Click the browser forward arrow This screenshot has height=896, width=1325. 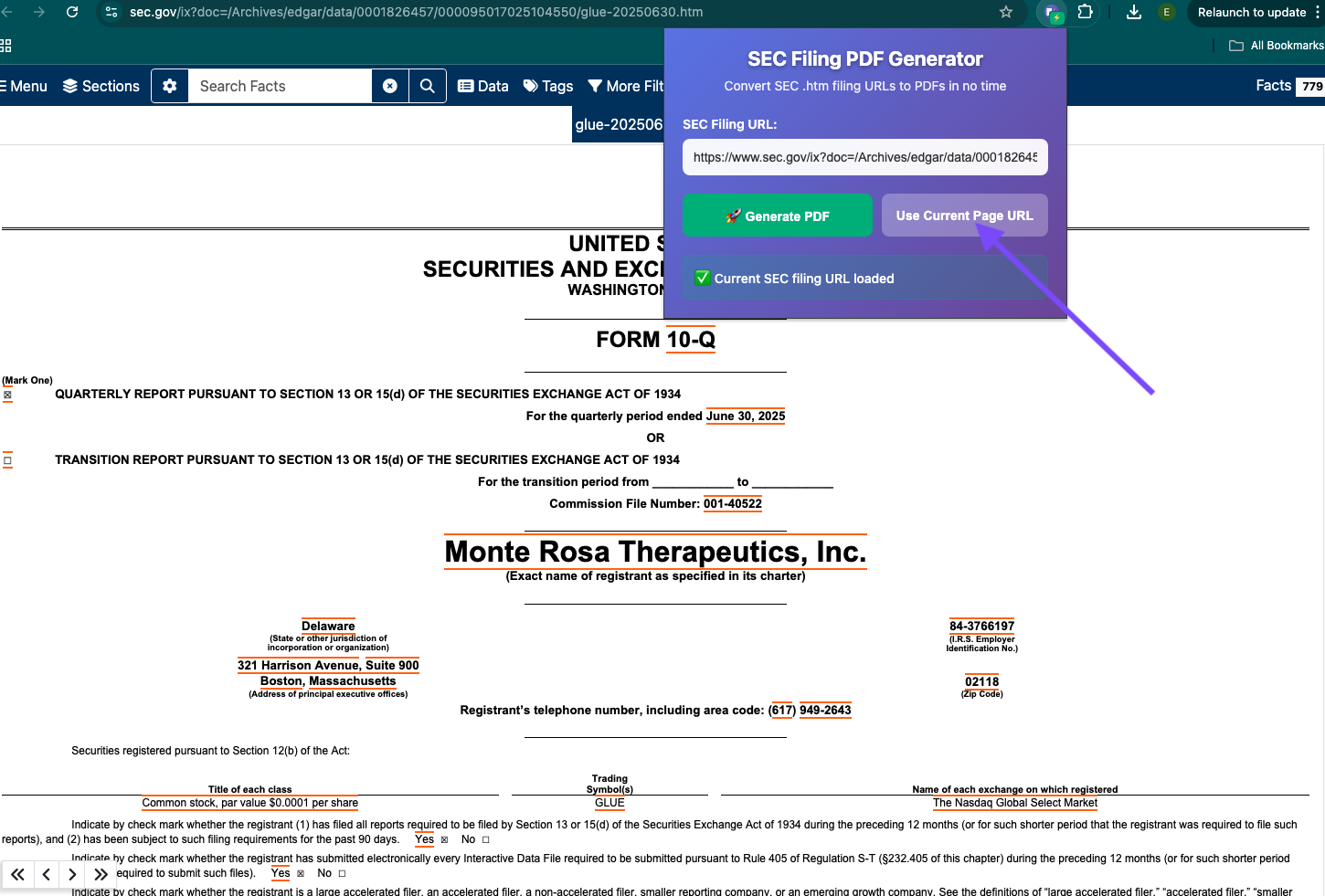[x=38, y=12]
